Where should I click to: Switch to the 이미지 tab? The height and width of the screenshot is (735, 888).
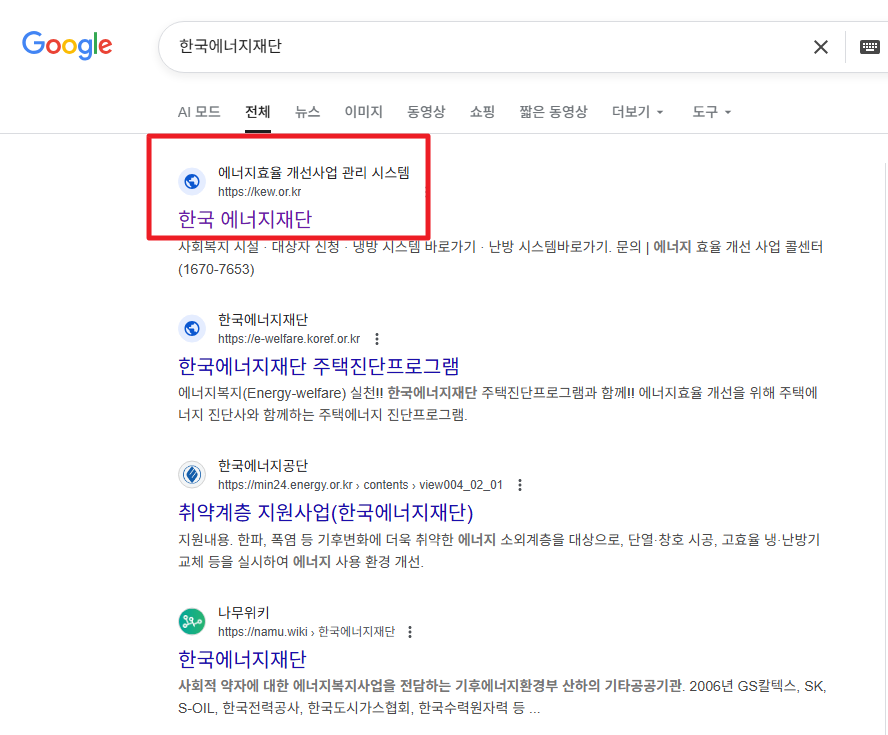click(x=364, y=112)
